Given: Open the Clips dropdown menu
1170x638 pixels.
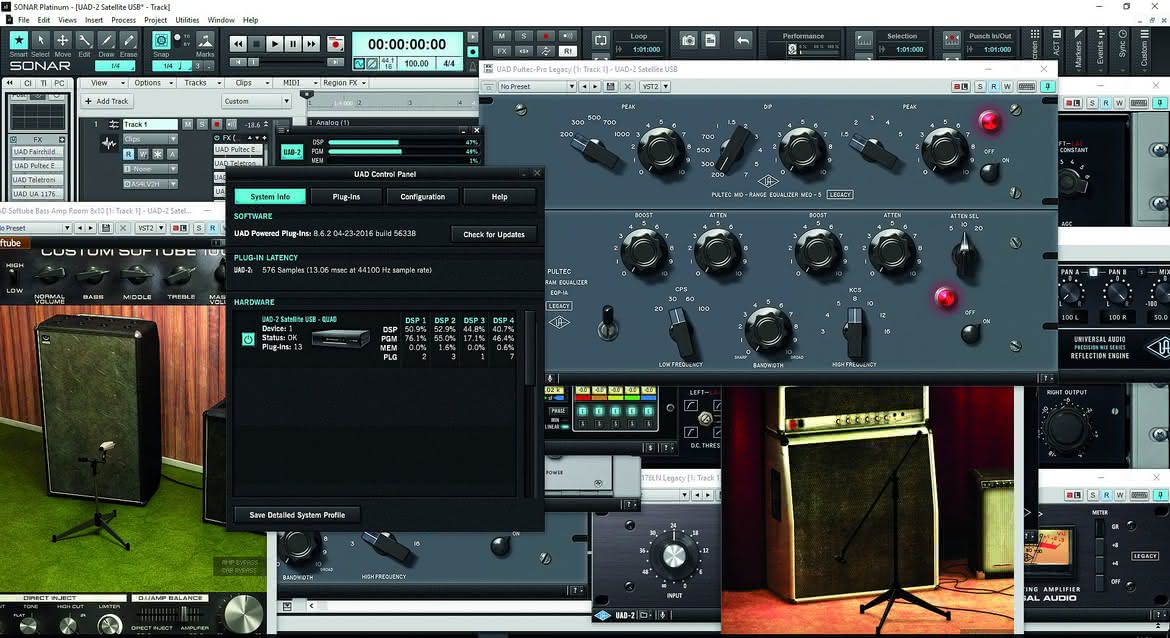Looking at the screenshot, I should pyautogui.click(x=248, y=83).
